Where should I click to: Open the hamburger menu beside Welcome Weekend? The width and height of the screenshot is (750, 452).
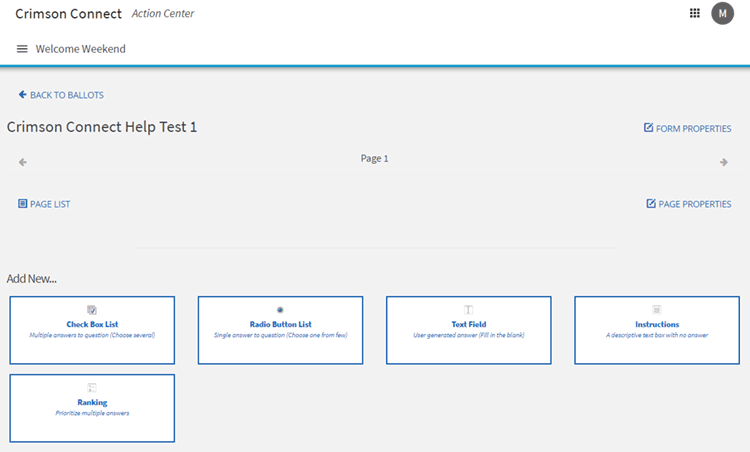point(22,49)
